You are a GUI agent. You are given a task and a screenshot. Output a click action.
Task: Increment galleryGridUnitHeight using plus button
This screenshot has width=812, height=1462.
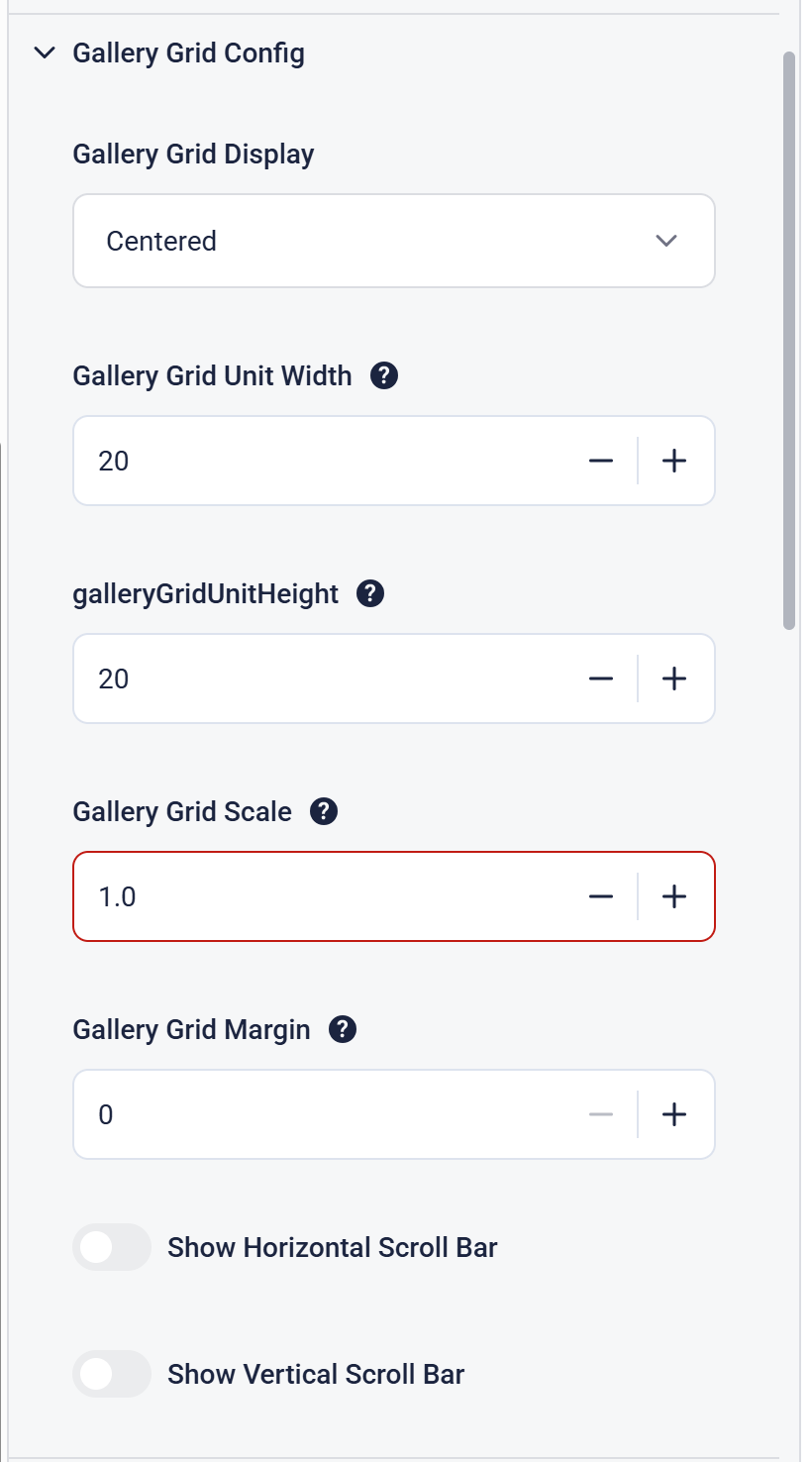[x=674, y=679]
